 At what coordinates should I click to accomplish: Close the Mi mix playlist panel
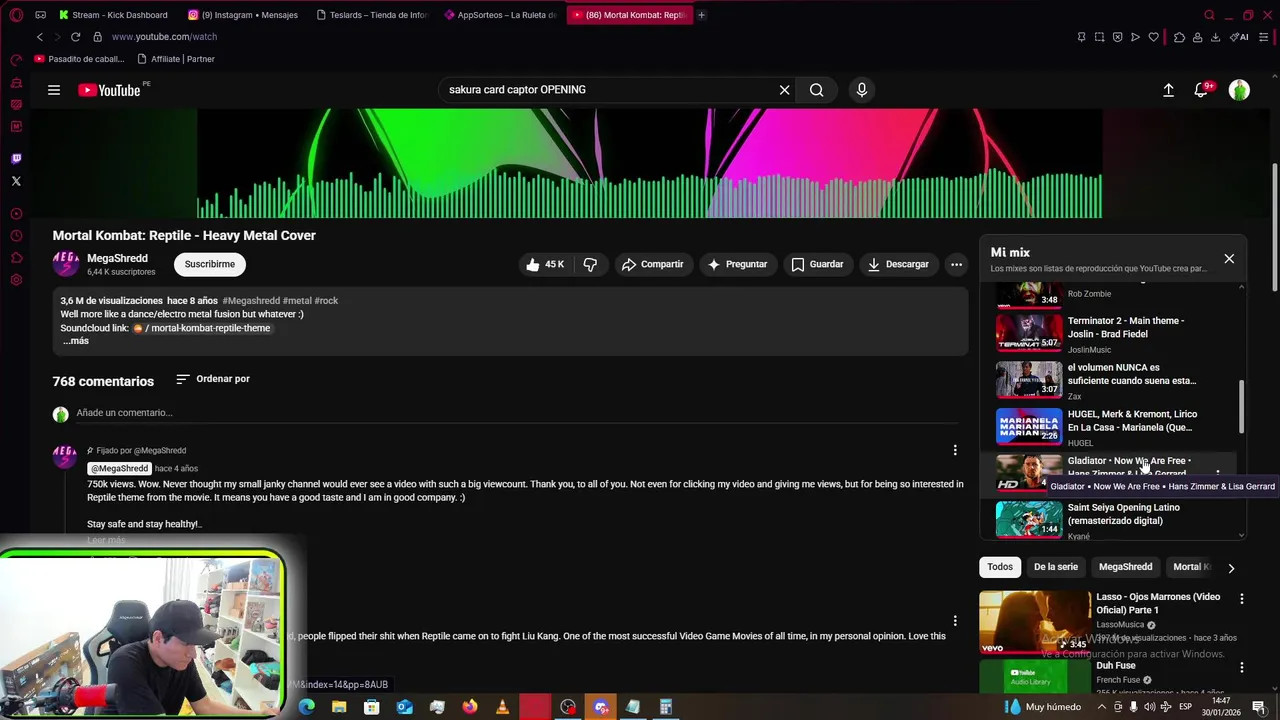point(1229,259)
